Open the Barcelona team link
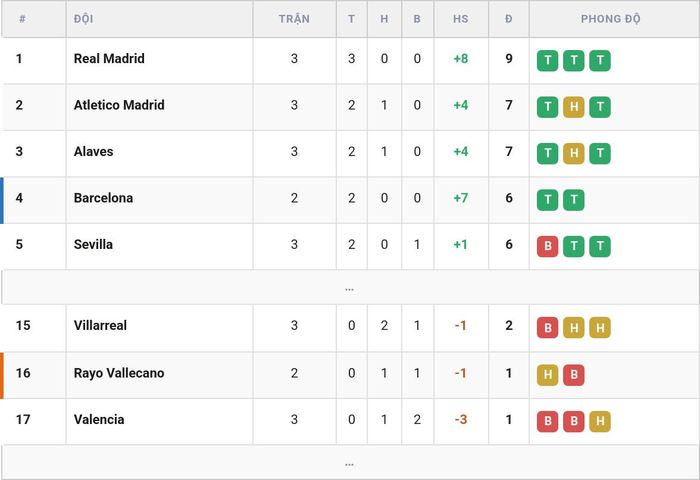Screen dimensions: 700x480 click(x=103, y=198)
